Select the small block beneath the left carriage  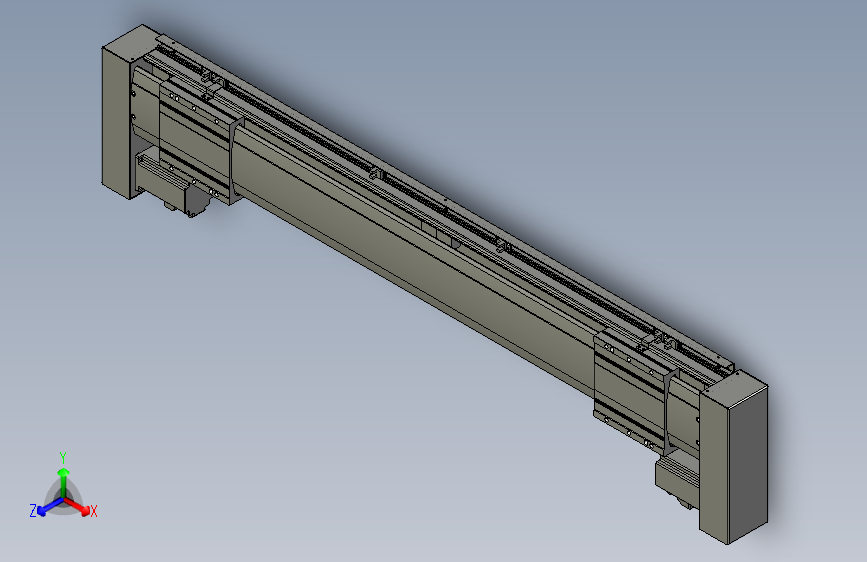pyautogui.click(x=171, y=185)
